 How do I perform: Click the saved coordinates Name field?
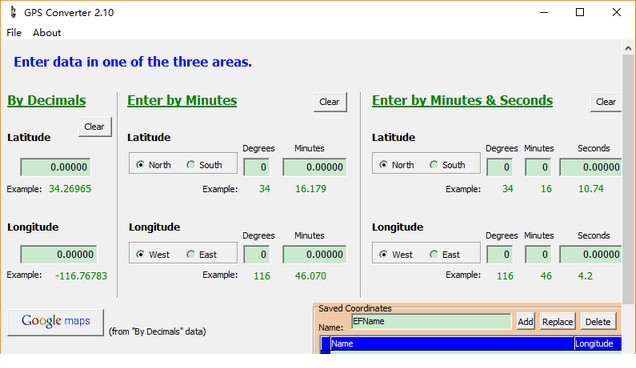point(431,321)
